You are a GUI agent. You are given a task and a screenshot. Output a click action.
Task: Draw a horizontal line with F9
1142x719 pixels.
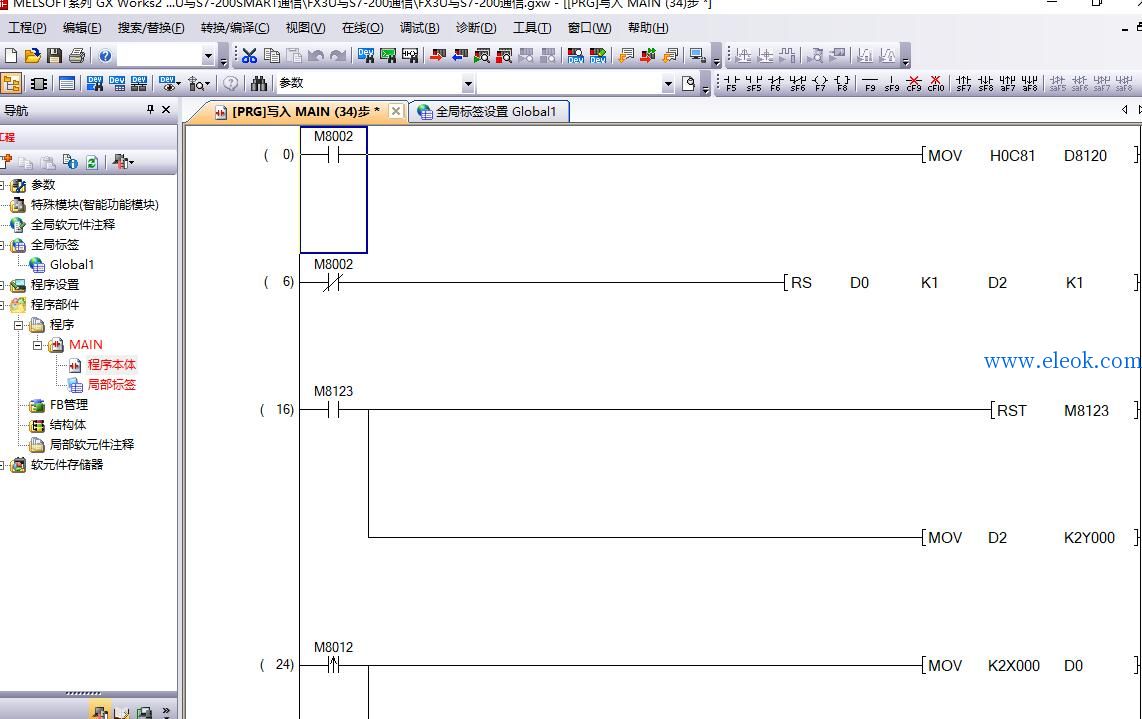click(x=870, y=84)
